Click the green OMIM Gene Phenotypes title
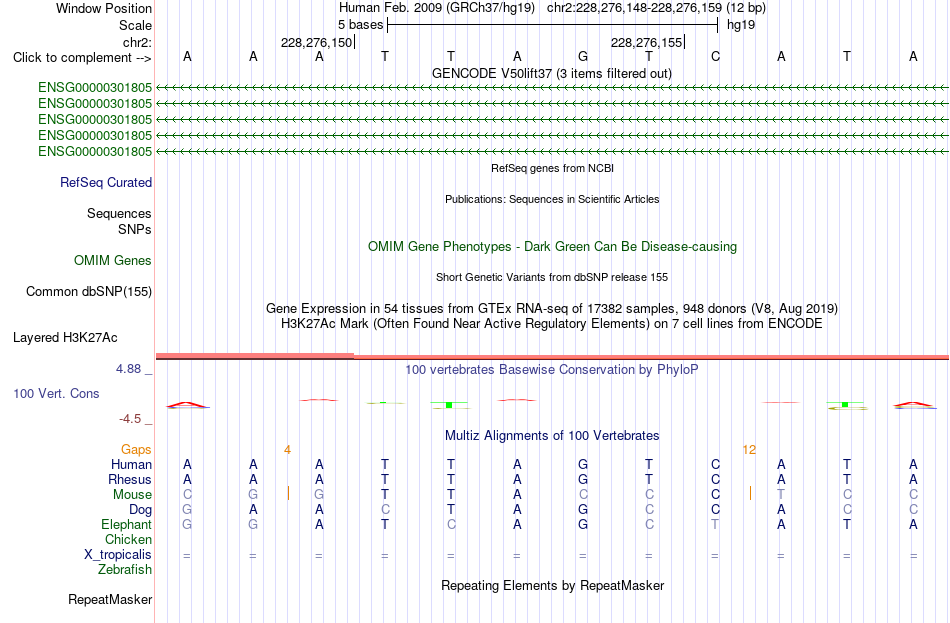This screenshot has height=623, width=950. click(x=552, y=247)
